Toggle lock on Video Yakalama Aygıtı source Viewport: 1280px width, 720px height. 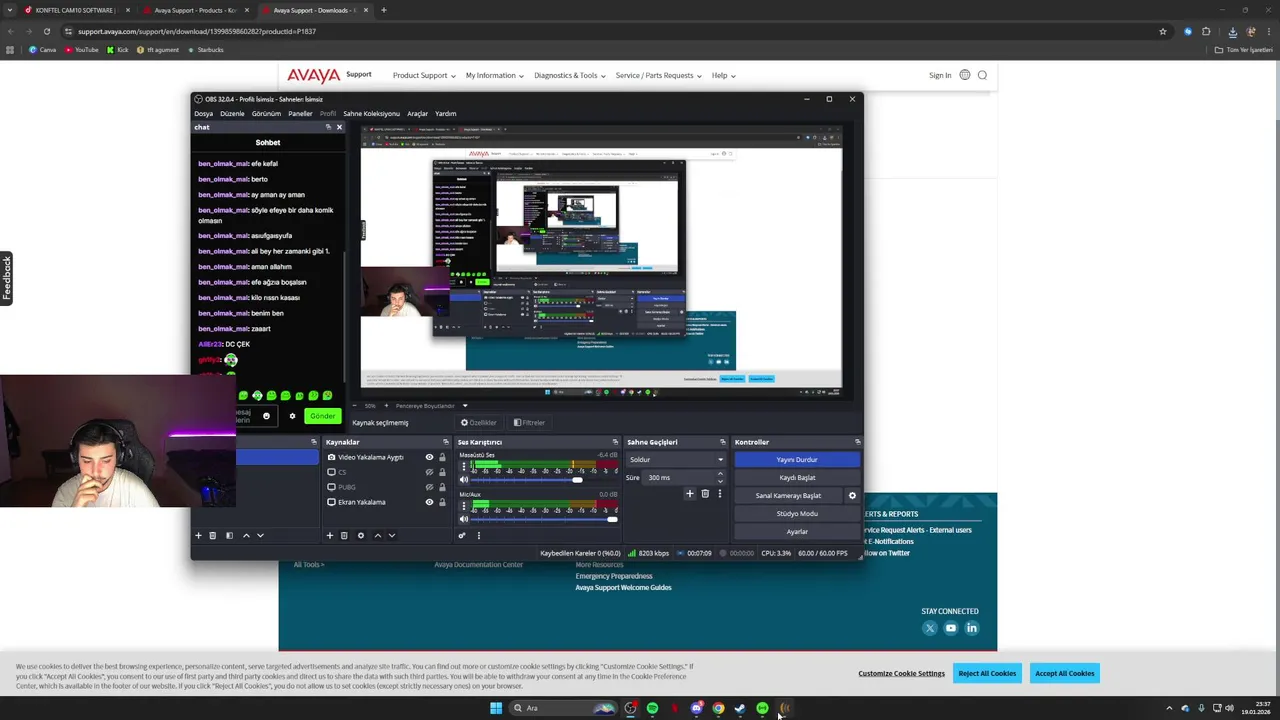442,457
